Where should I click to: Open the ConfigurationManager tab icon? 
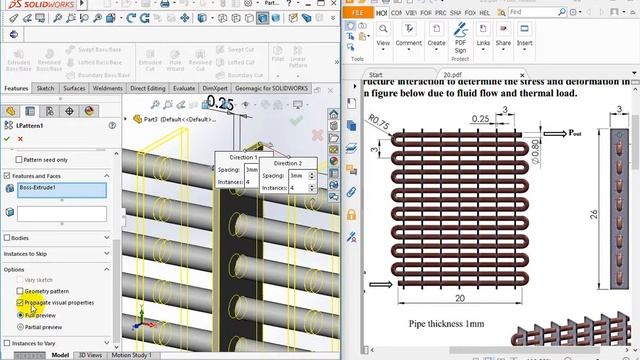[49, 111]
